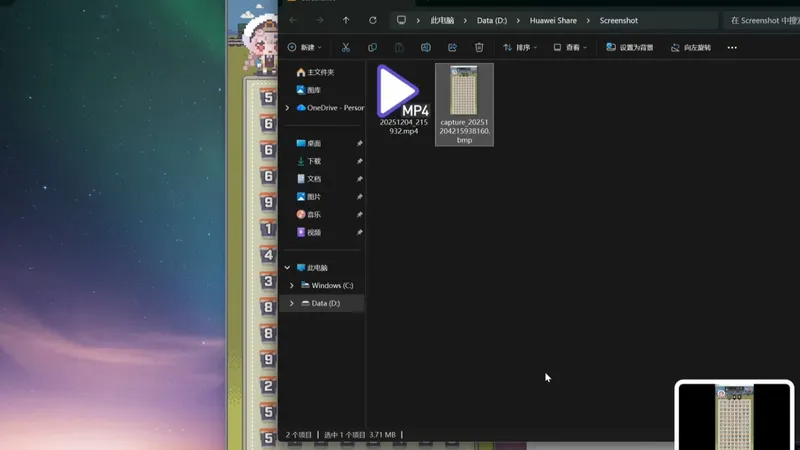800x450 pixels.
Task: Click the Share icon in toolbar
Action: [x=452, y=47]
